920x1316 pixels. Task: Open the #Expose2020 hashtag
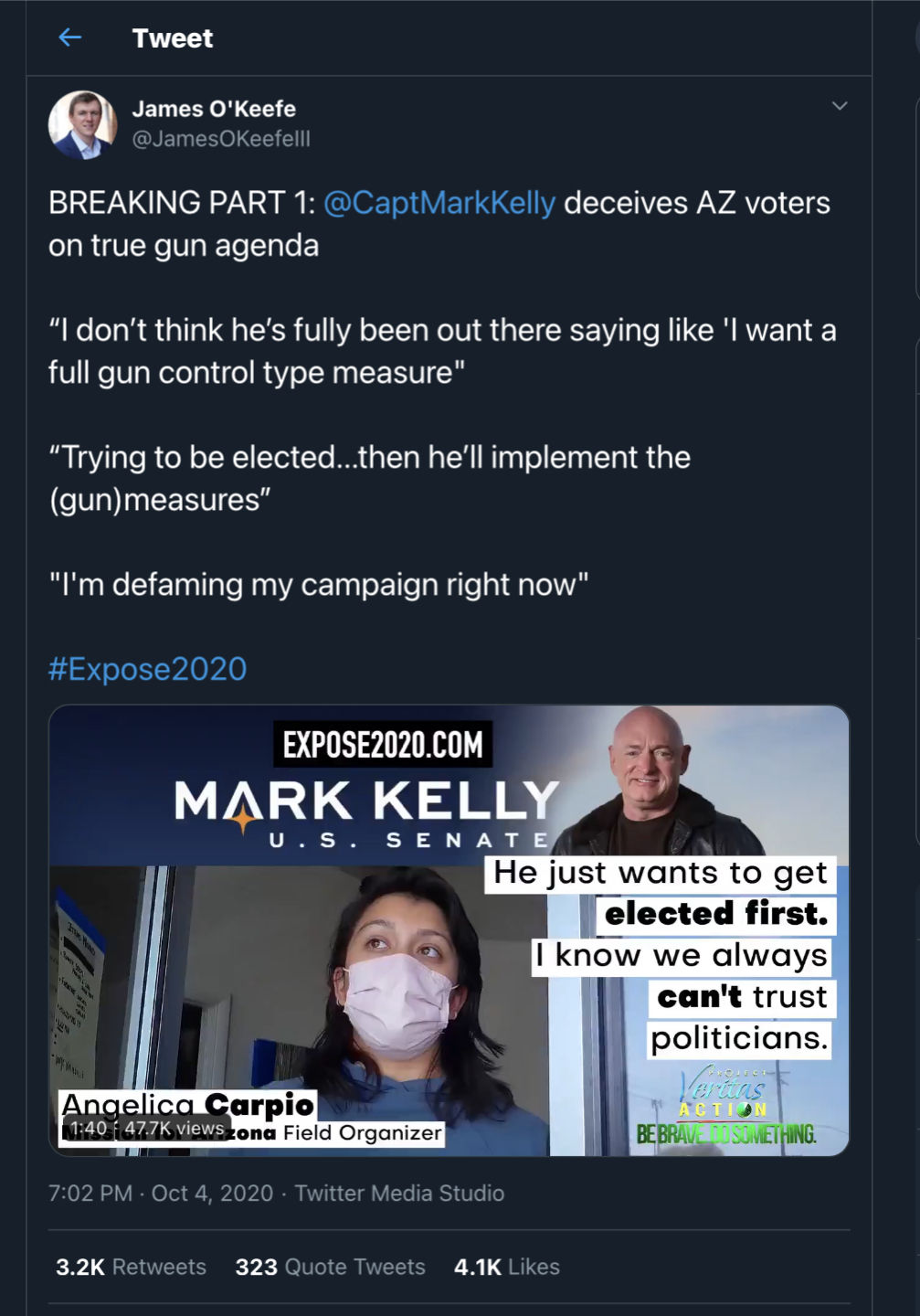point(147,669)
